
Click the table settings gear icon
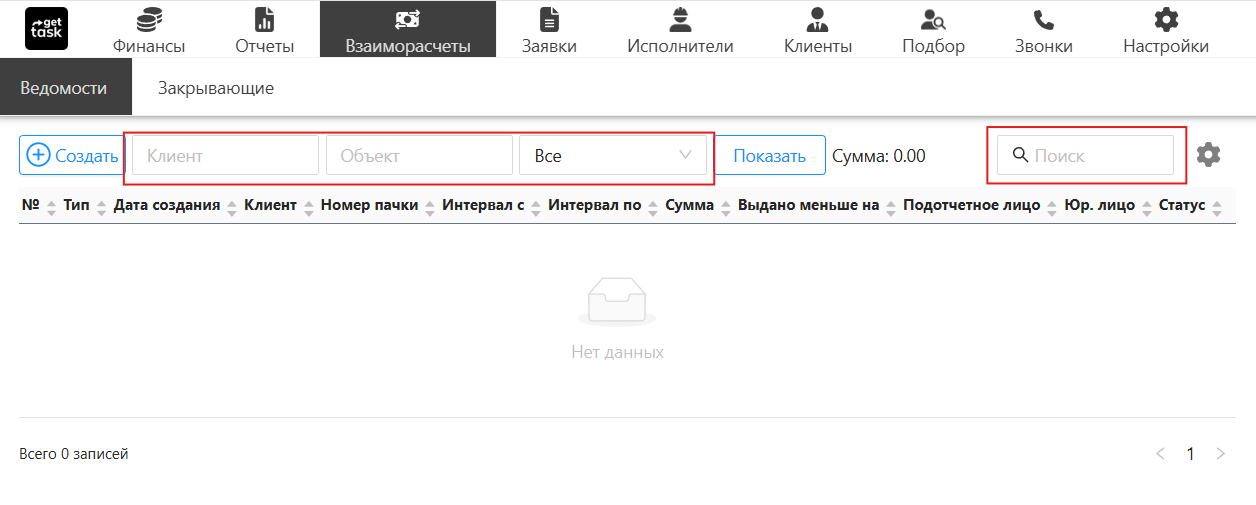coord(1209,155)
